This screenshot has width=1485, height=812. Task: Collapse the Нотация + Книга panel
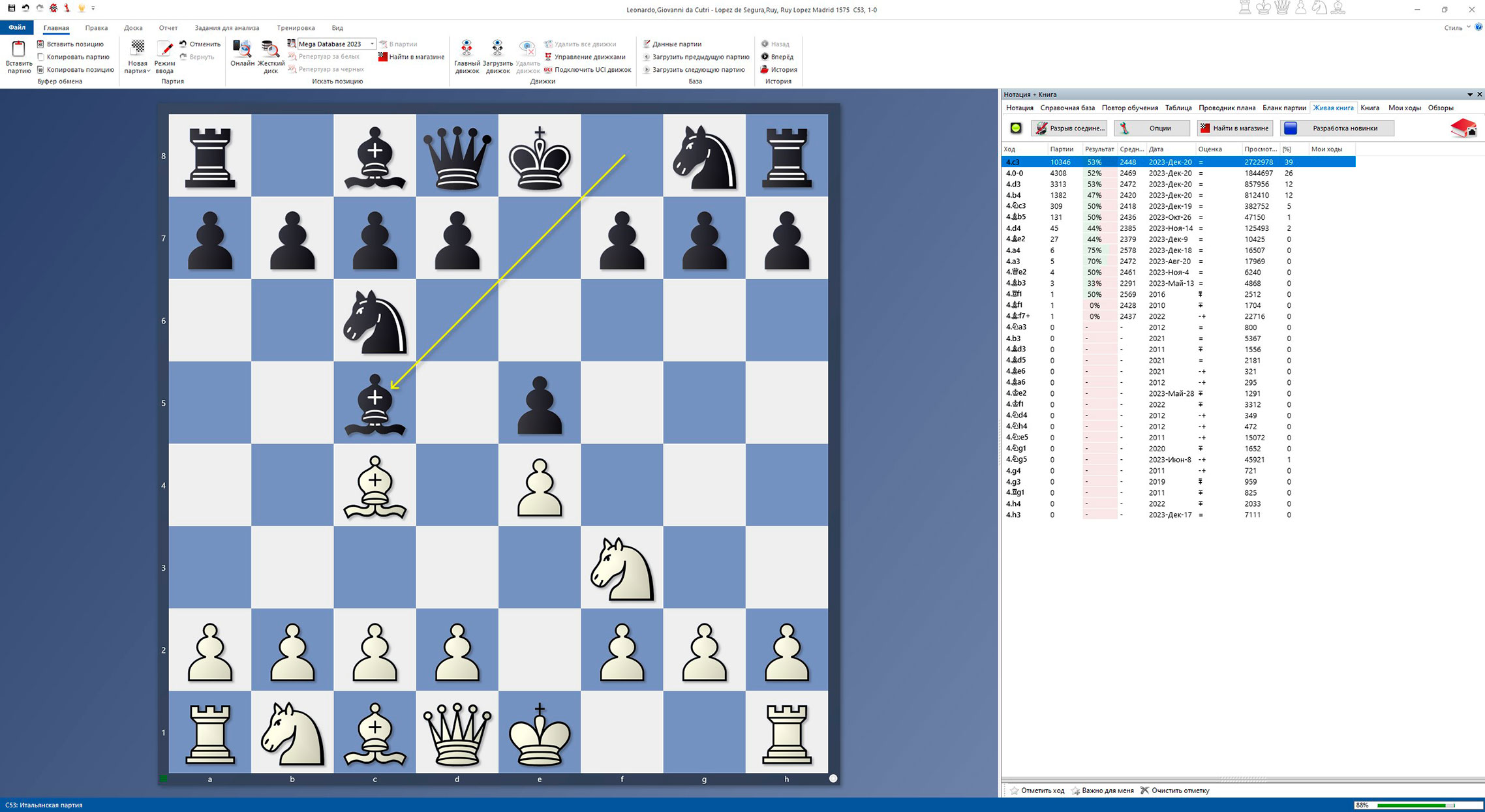tap(1470, 94)
